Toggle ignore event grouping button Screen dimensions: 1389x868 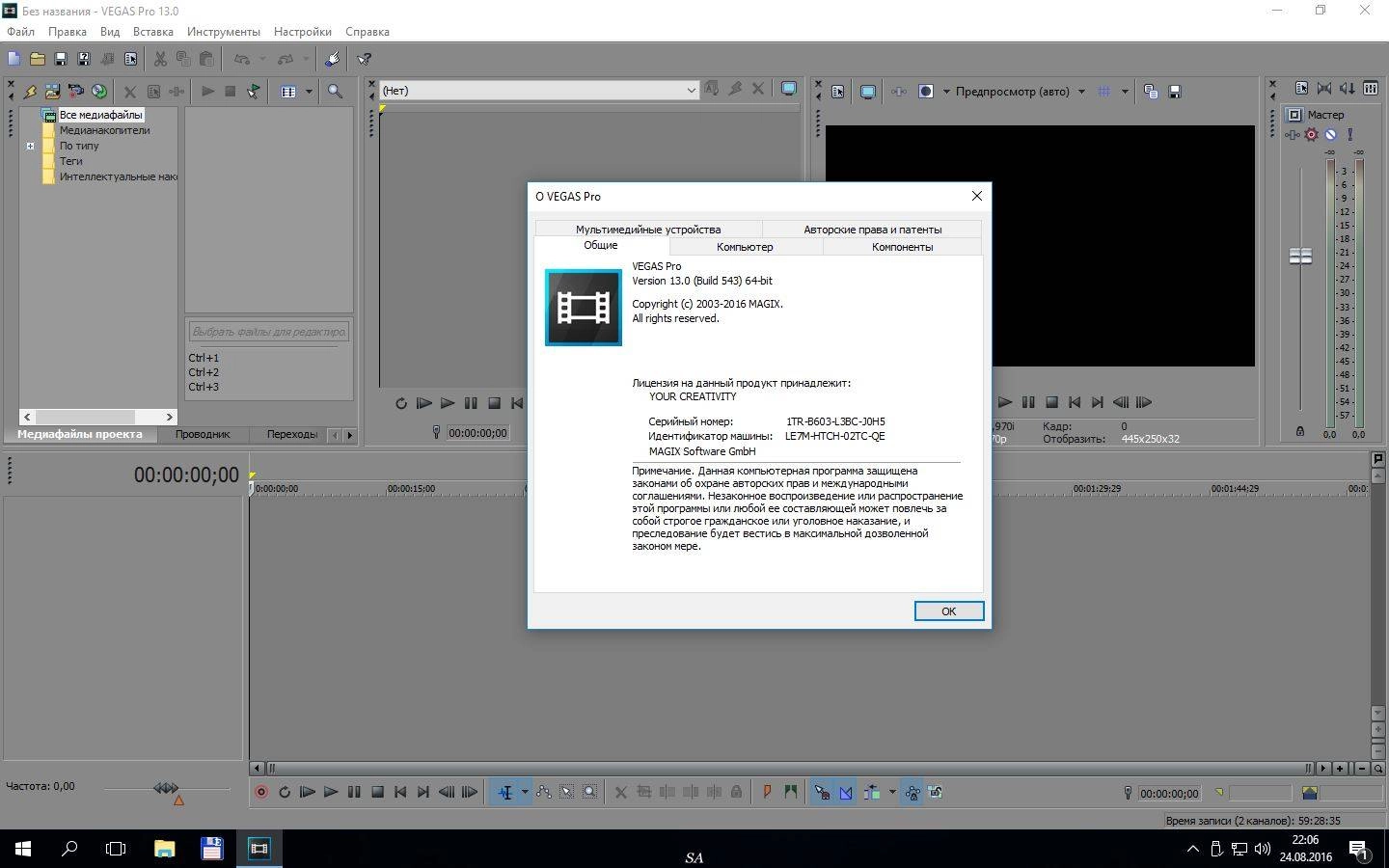tap(936, 792)
